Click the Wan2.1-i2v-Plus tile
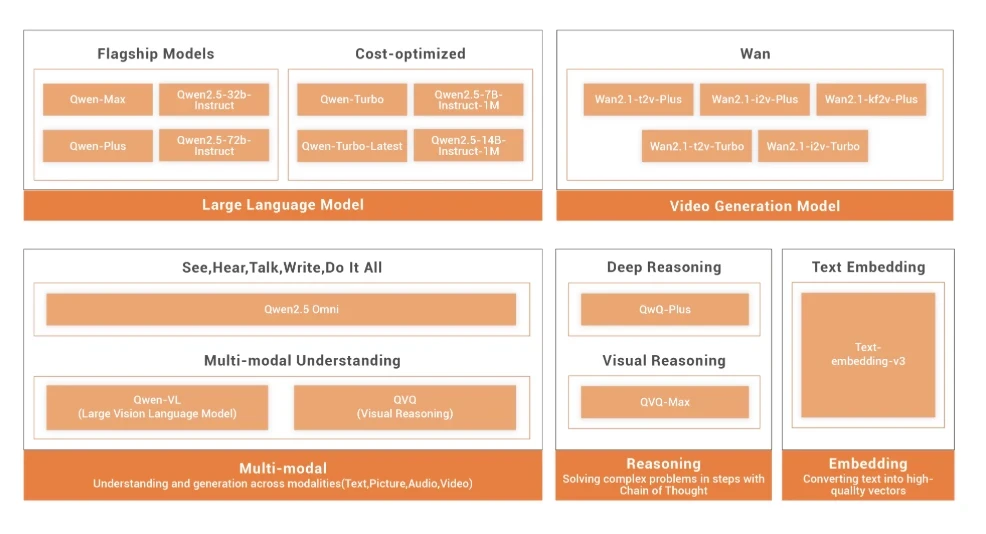This screenshot has height=534, width=986. [x=755, y=99]
